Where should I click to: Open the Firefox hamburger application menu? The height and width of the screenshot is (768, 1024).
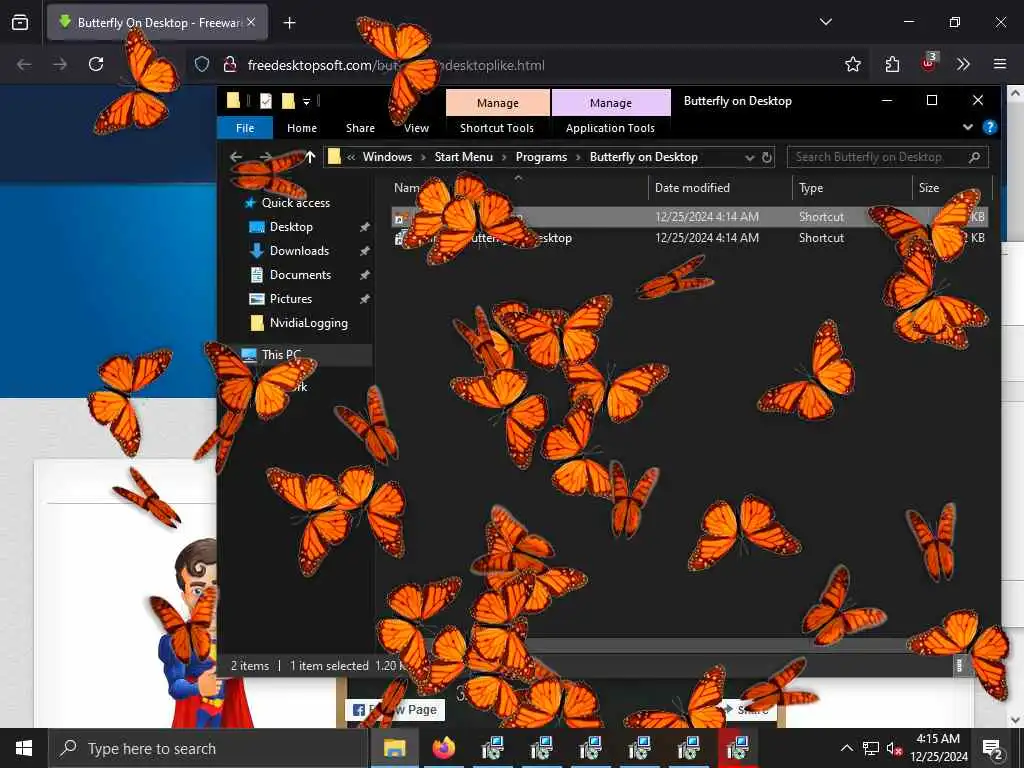[x=1000, y=64]
